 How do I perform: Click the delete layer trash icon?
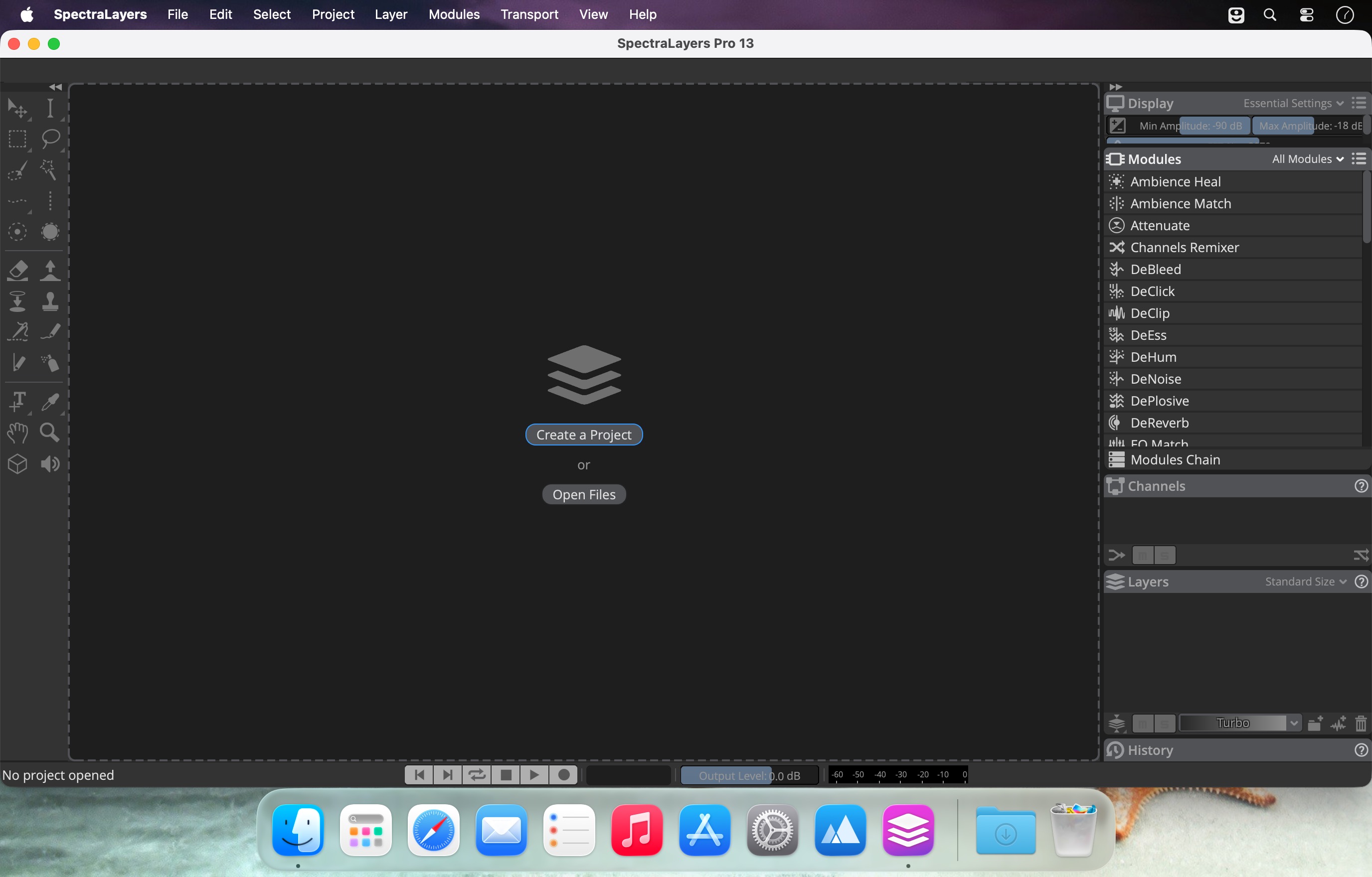(1361, 723)
